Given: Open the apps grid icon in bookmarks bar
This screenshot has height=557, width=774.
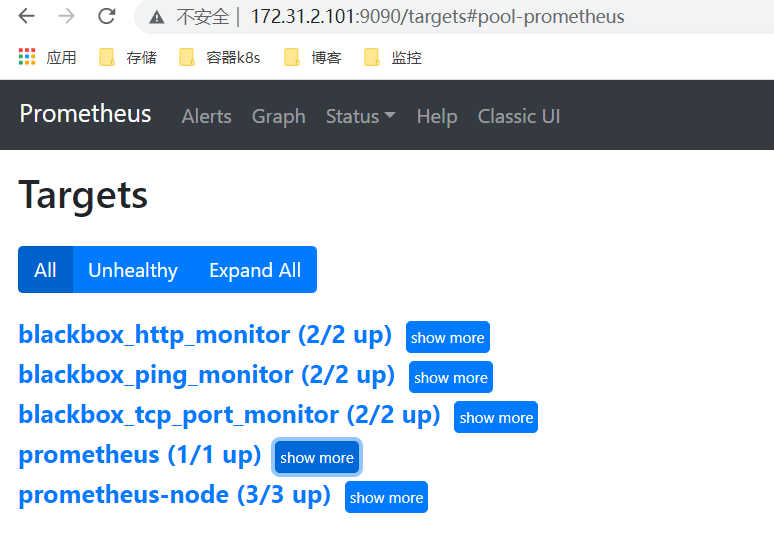Looking at the screenshot, I should [x=27, y=57].
